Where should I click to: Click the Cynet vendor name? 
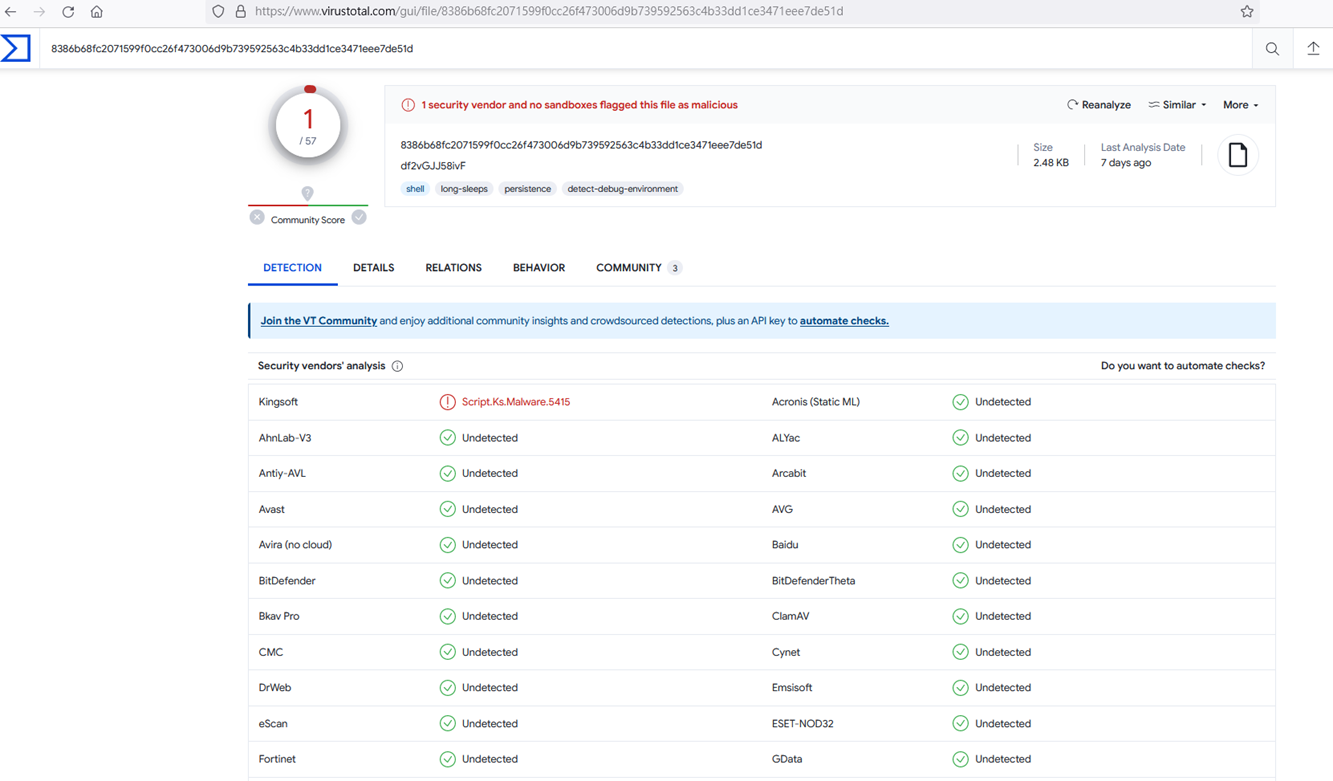[786, 652]
